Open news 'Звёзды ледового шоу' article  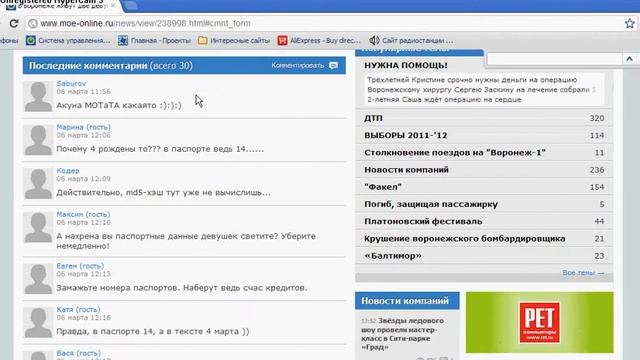coord(402,334)
